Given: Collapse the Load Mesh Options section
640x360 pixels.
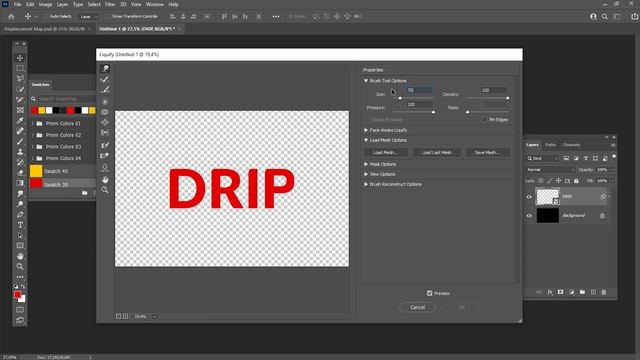Looking at the screenshot, I should [366, 140].
